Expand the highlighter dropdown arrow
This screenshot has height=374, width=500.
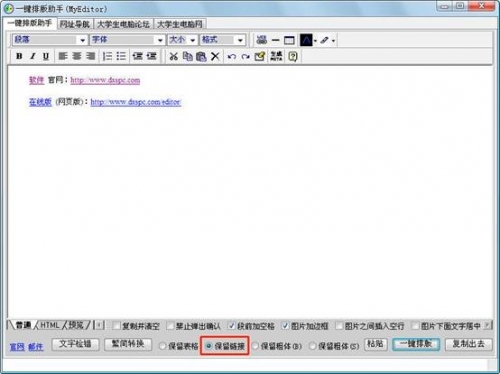click(333, 41)
